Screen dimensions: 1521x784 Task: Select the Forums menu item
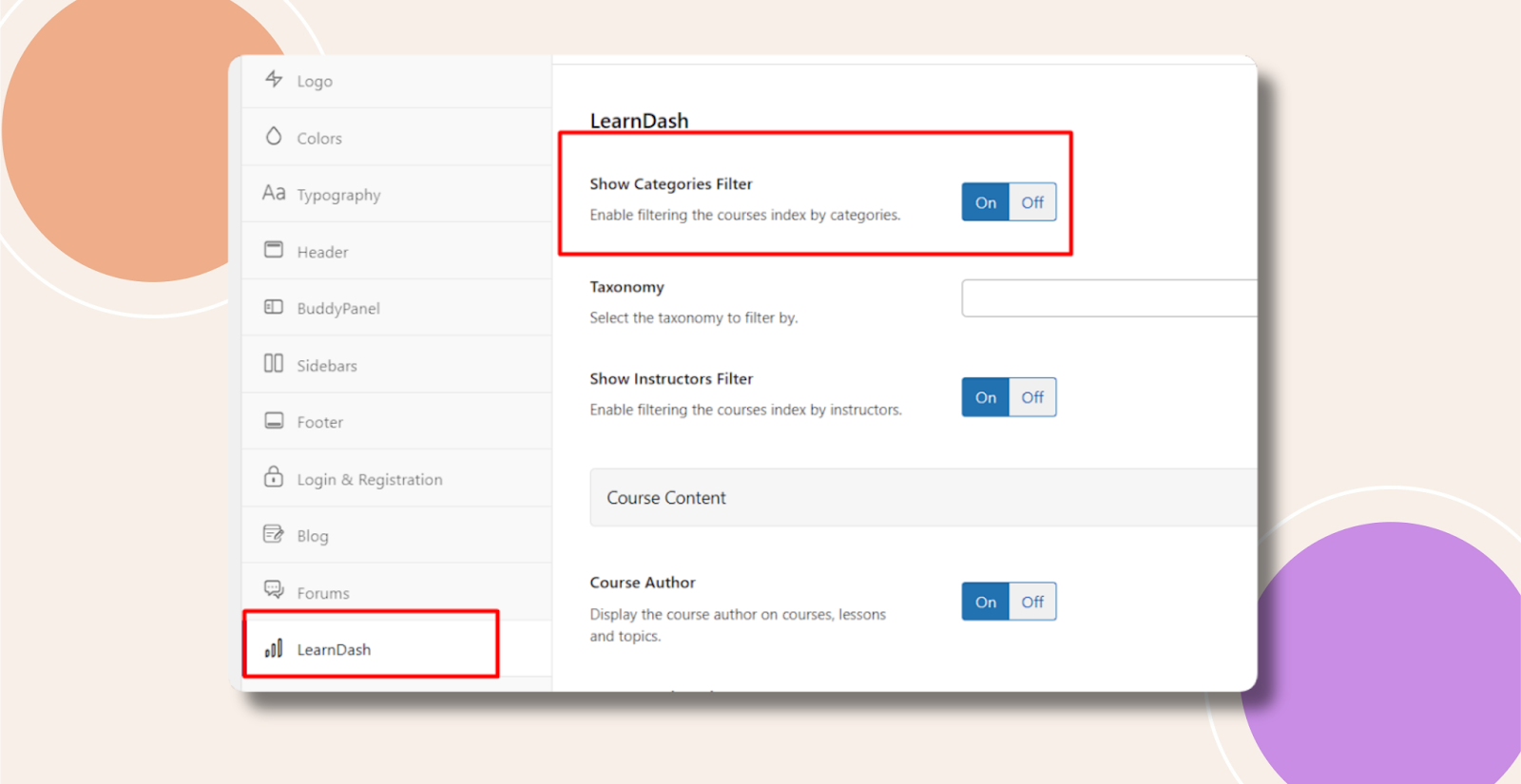tap(397, 592)
